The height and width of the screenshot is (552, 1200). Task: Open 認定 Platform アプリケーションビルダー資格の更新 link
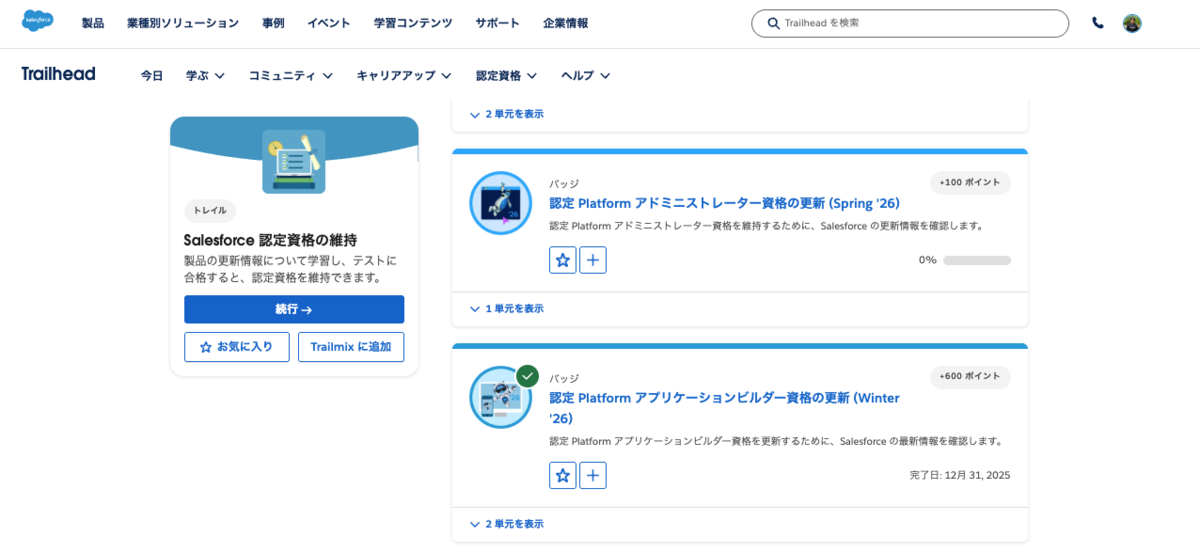(x=724, y=408)
